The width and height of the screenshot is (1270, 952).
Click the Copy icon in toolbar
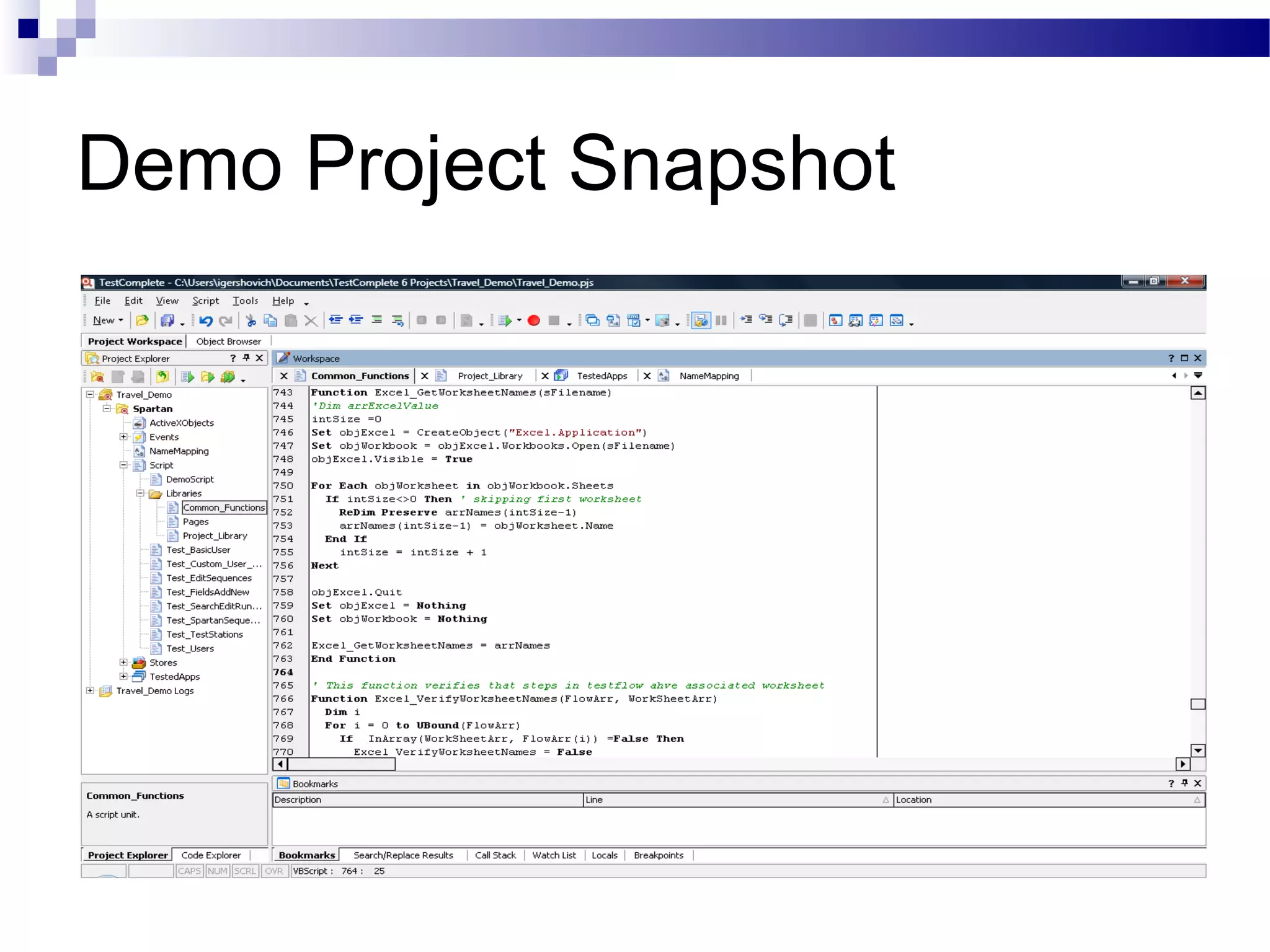270,320
